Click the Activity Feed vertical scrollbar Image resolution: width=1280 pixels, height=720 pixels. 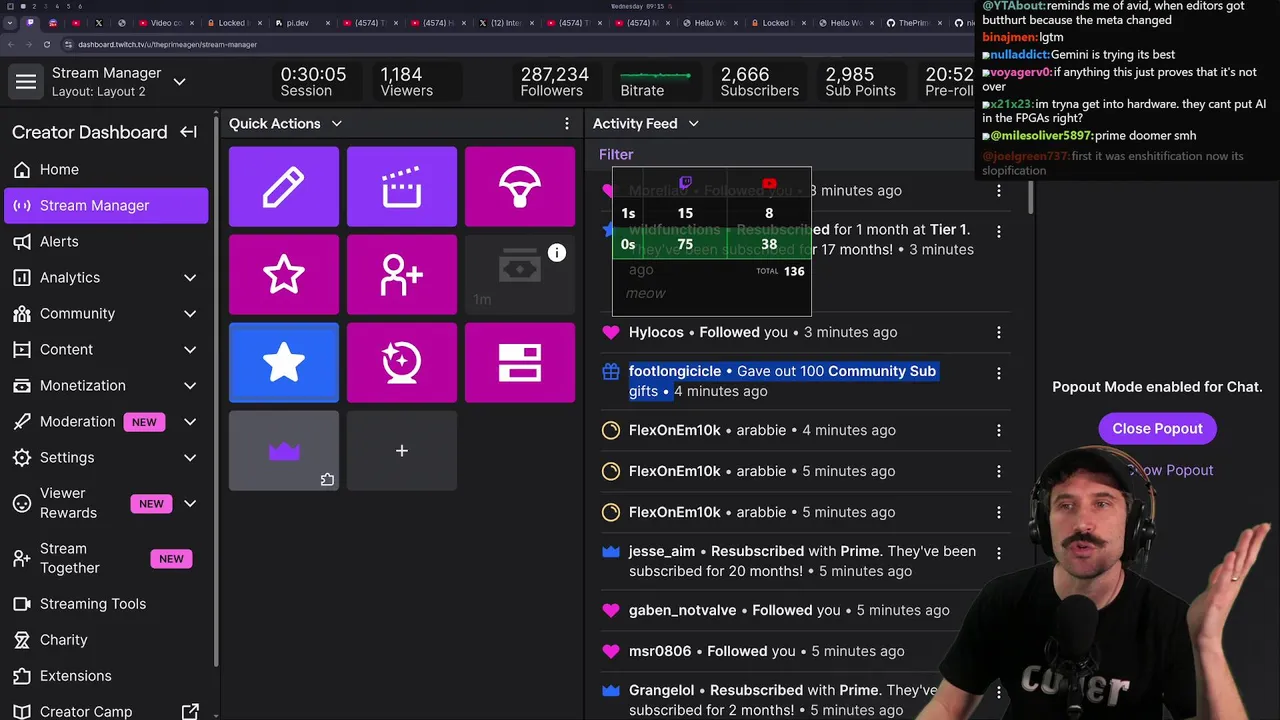[x=1030, y=198]
